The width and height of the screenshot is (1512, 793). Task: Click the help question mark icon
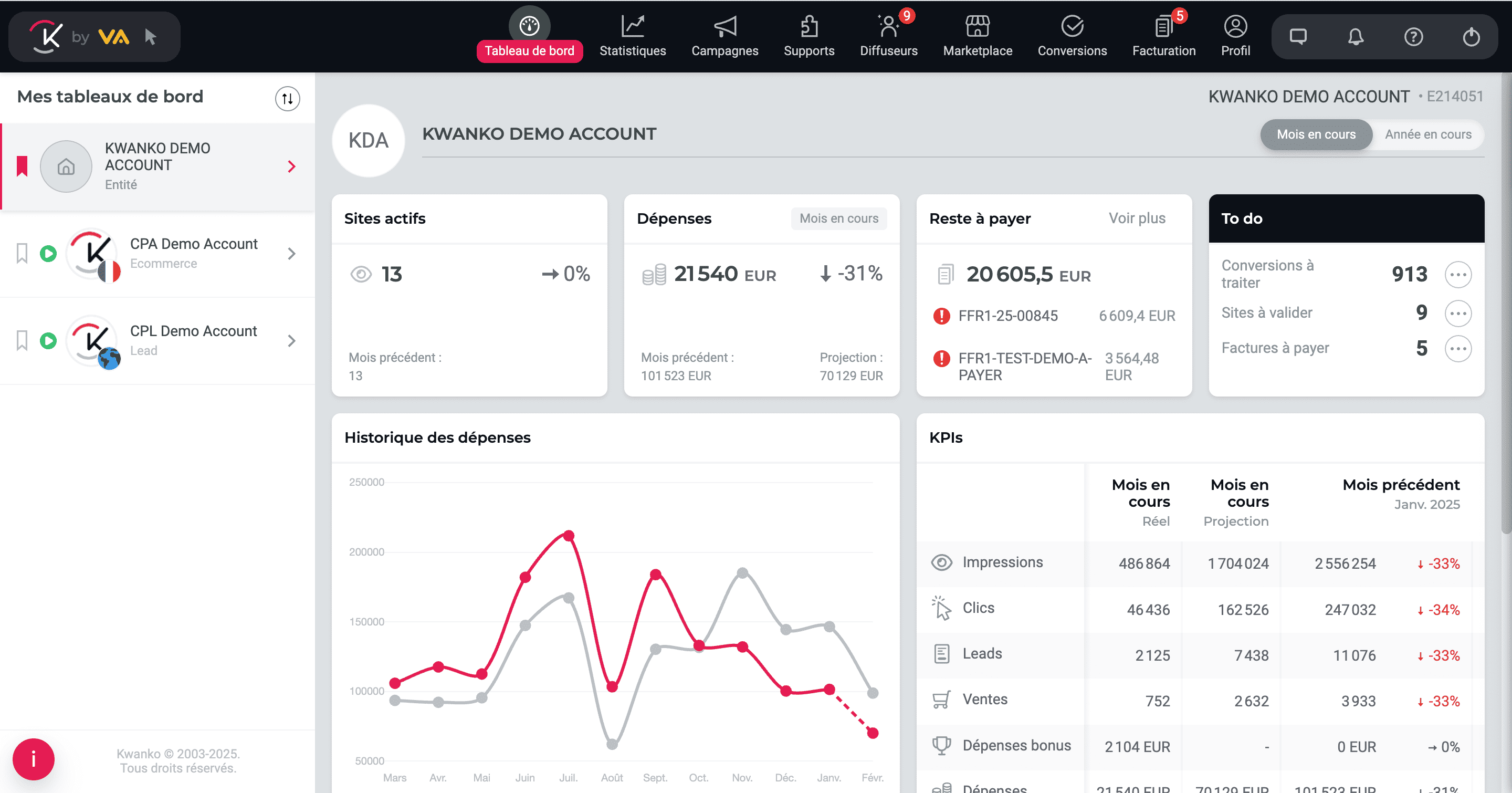pyautogui.click(x=1413, y=38)
